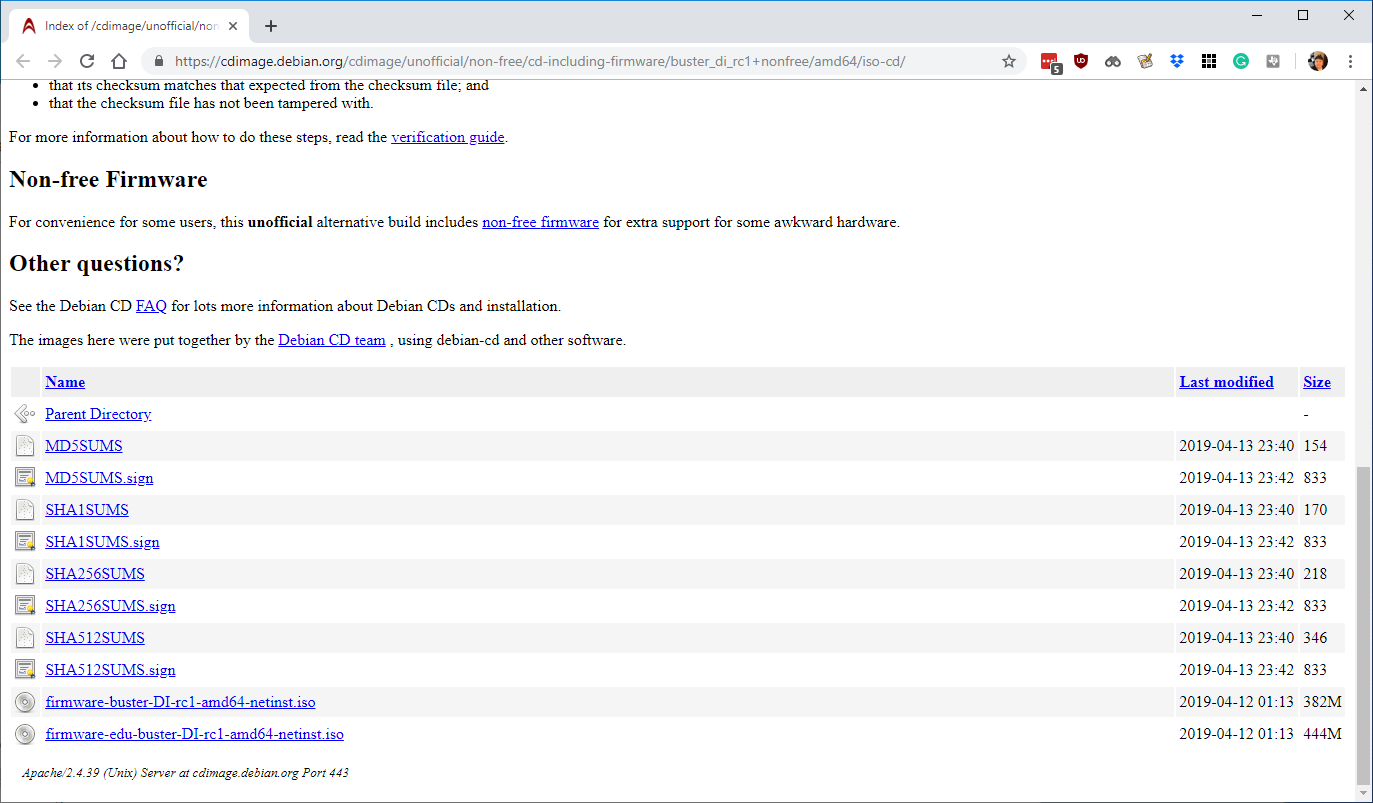Viewport: 1373px width, 803px height.
Task: Sort the listing by Size
Action: point(1317,382)
